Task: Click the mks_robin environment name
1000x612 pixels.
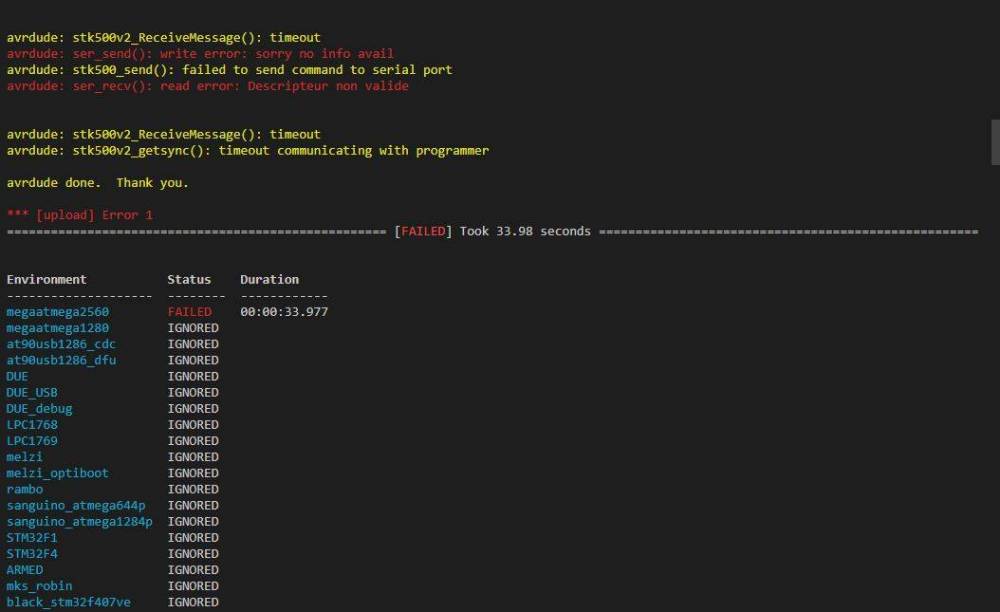Action: (39, 586)
